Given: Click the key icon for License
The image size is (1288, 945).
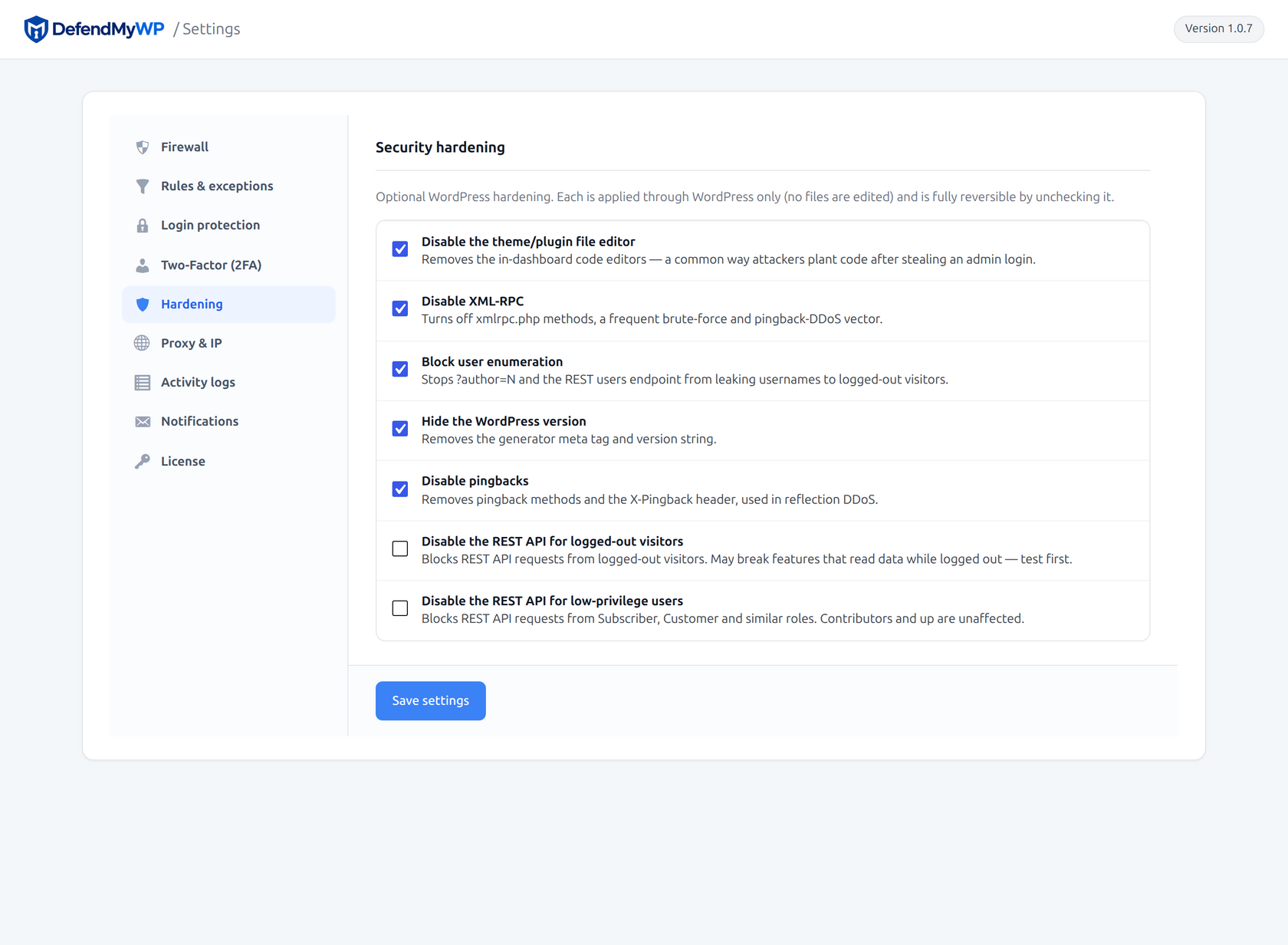Looking at the screenshot, I should tap(143, 462).
